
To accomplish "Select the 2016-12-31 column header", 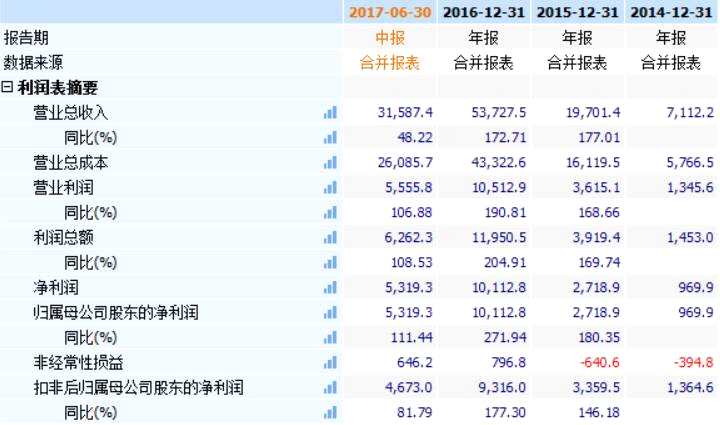I will (484, 12).
